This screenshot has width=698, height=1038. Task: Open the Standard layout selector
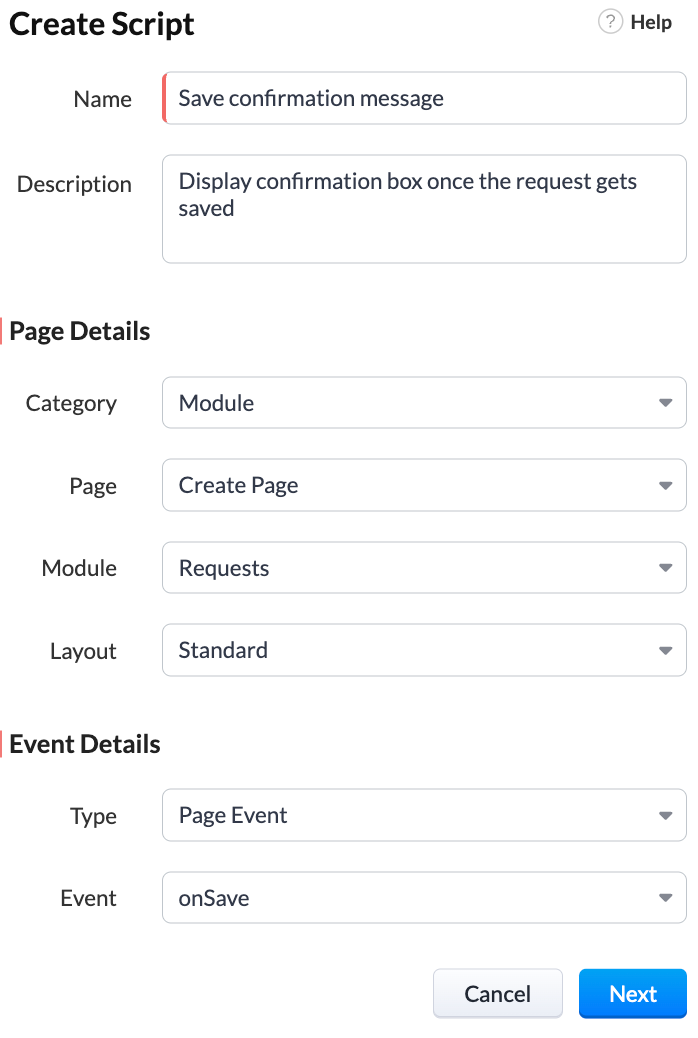tap(400, 650)
